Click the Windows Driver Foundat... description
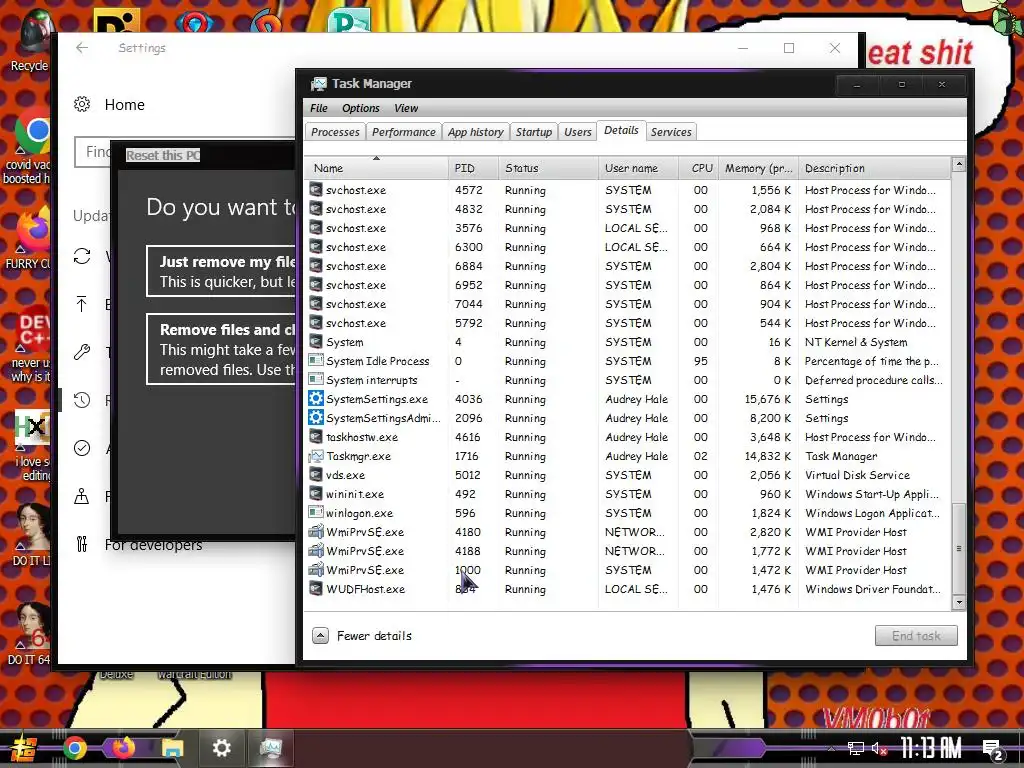1024x768 pixels. [872, 589]
